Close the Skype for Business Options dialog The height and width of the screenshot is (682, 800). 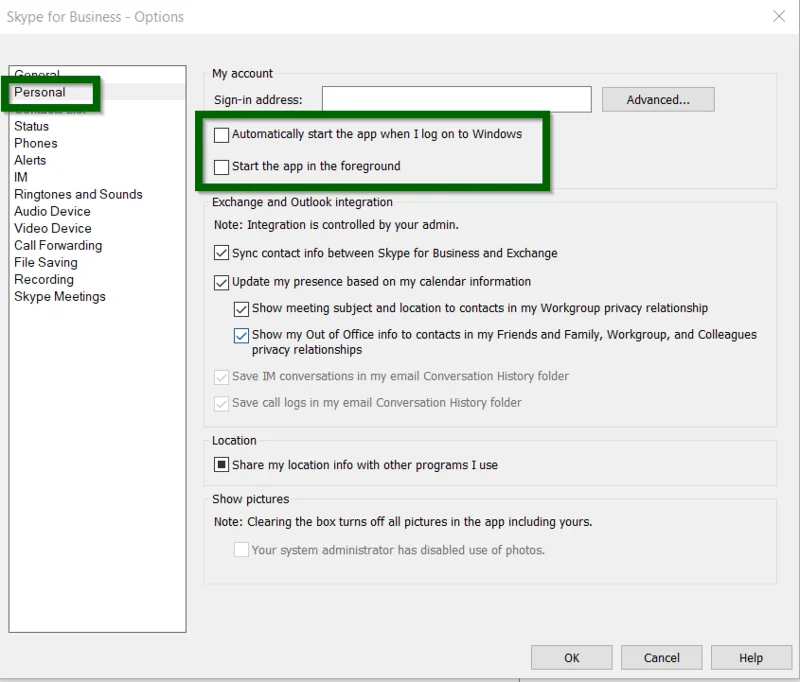[779, 16]
